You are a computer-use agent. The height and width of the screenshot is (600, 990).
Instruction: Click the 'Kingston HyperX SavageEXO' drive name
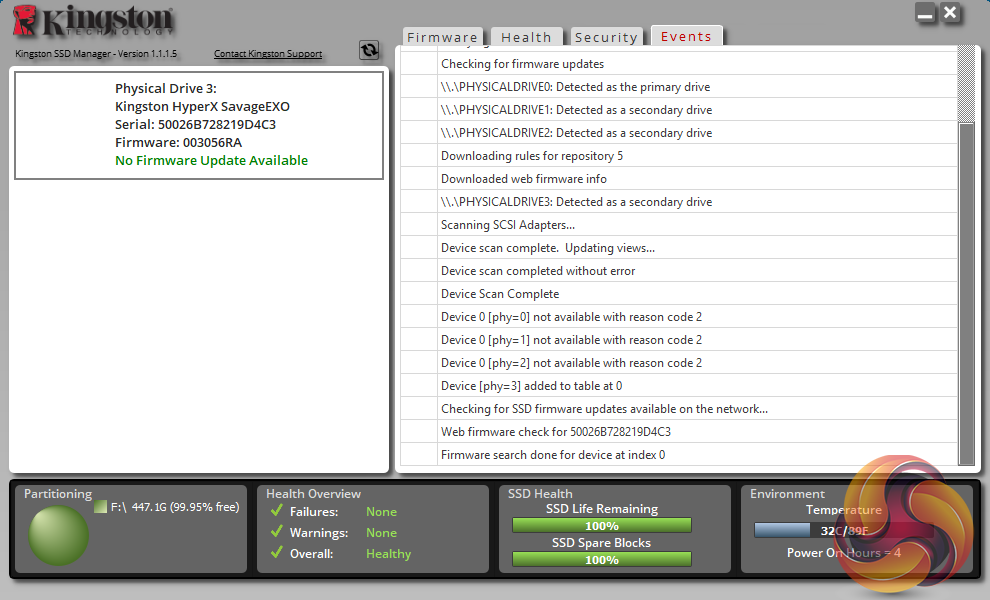pos(203,107)
